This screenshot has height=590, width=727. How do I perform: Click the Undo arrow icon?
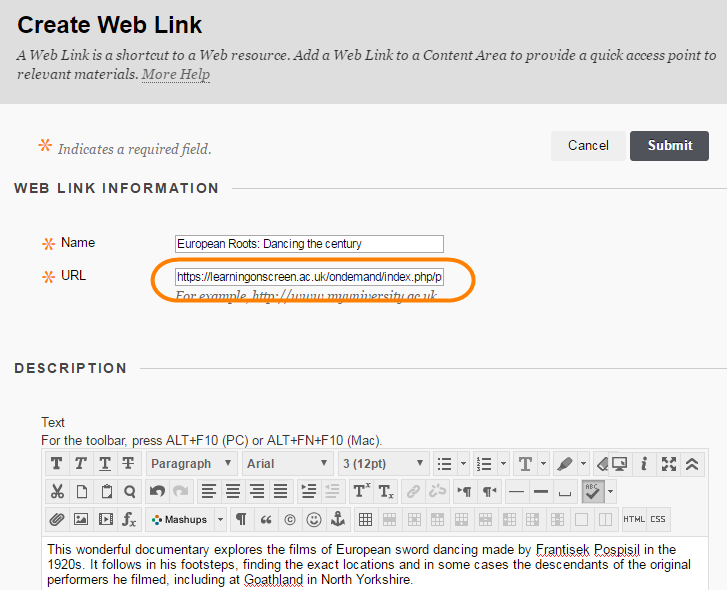[x=157, y=492]
